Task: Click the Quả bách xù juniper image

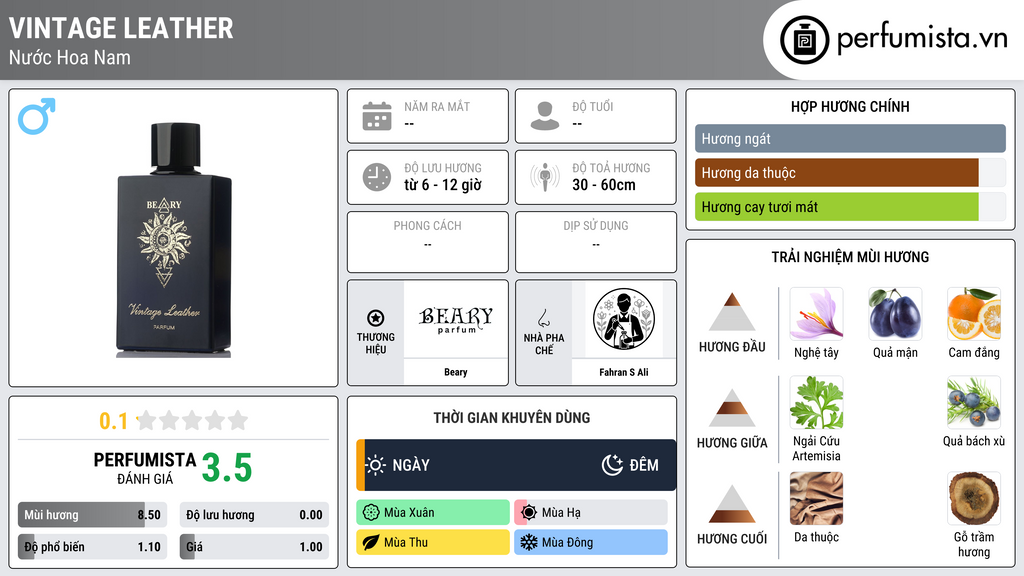Action: (x=974, y=403)
